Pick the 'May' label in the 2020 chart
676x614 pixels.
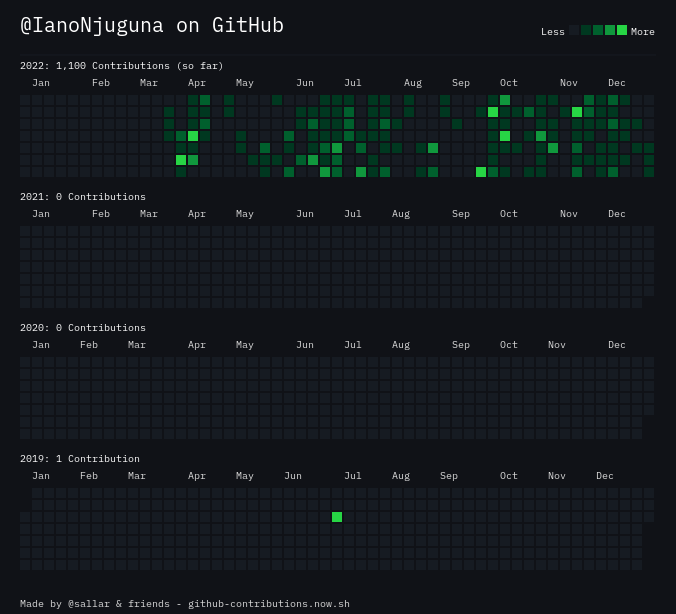[244, 345]
